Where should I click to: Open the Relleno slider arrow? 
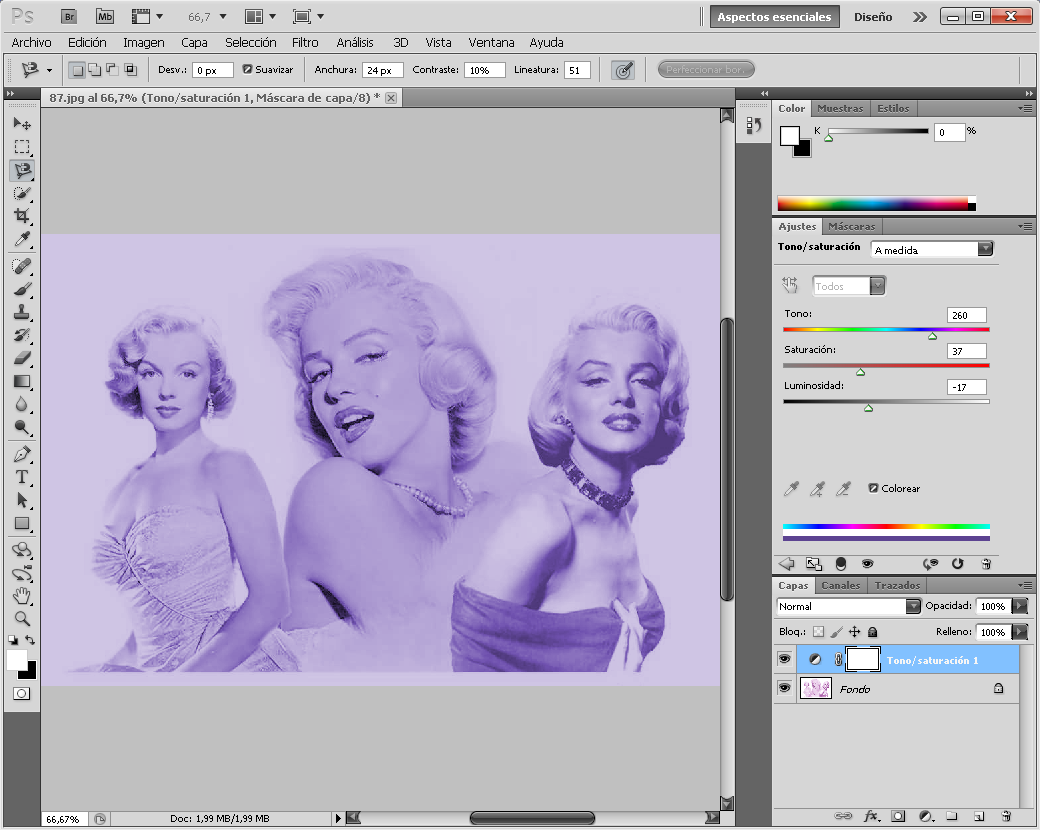(1020, 632)
